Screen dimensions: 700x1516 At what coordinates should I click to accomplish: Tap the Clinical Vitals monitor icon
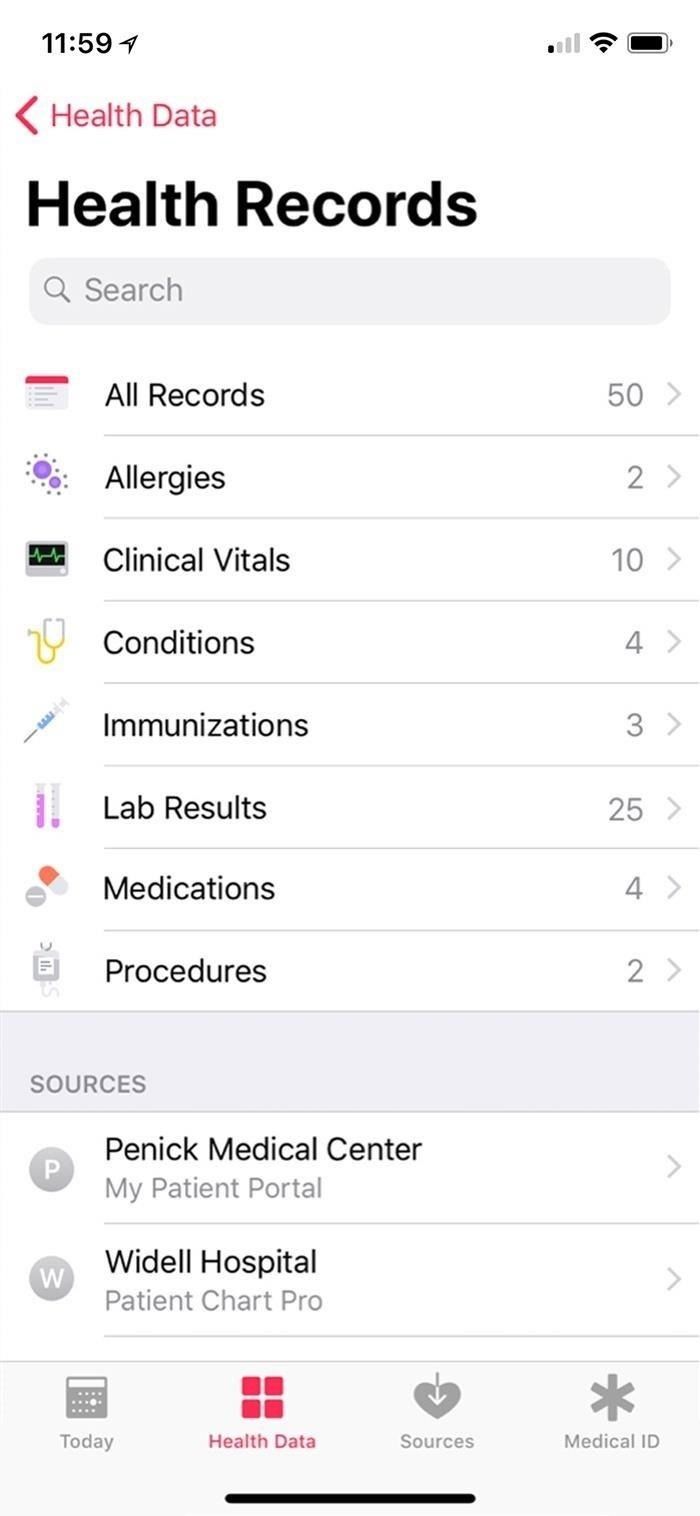pyautogui.click(x=46, y=558)
